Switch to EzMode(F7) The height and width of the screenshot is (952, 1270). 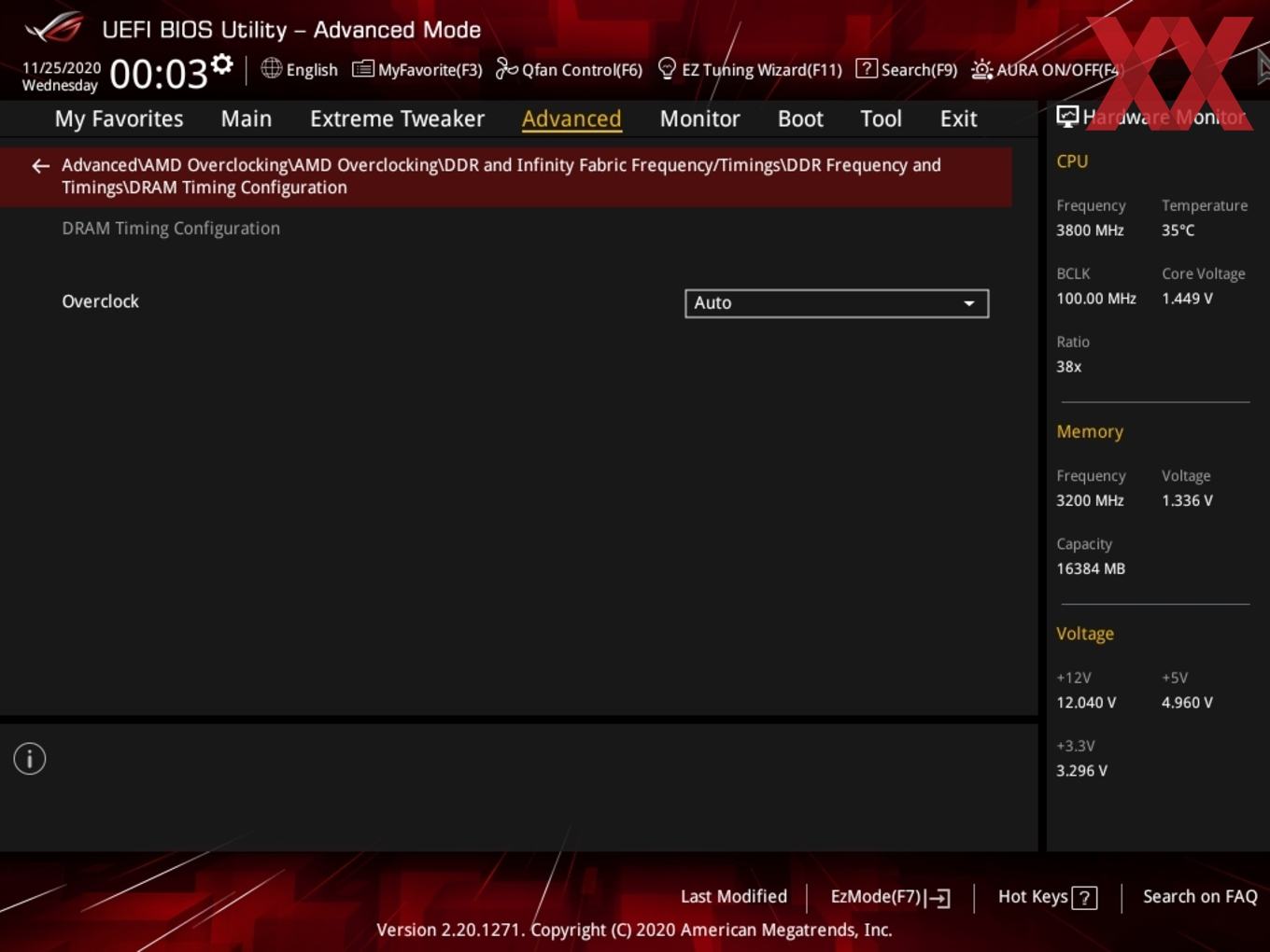pyautogui.click(x=890, y=897)
